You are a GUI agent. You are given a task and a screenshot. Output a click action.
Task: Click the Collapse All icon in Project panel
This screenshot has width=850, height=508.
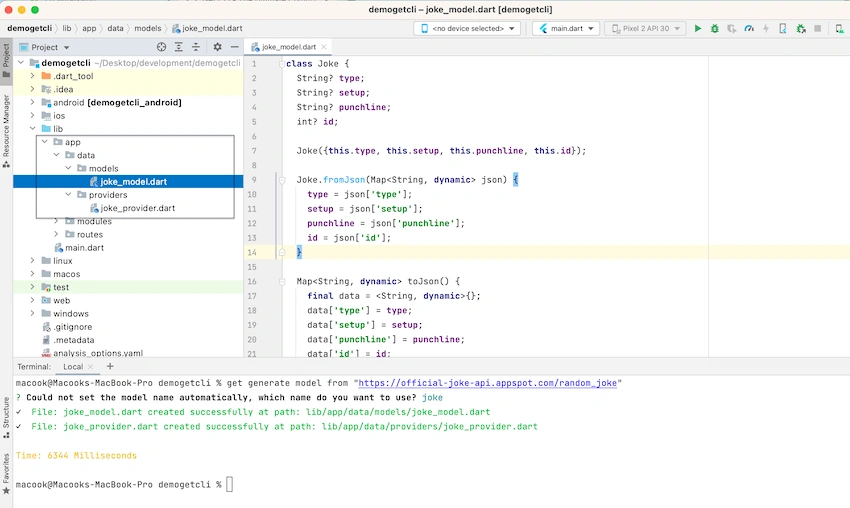pyautogui.click(x=196, y=47)
